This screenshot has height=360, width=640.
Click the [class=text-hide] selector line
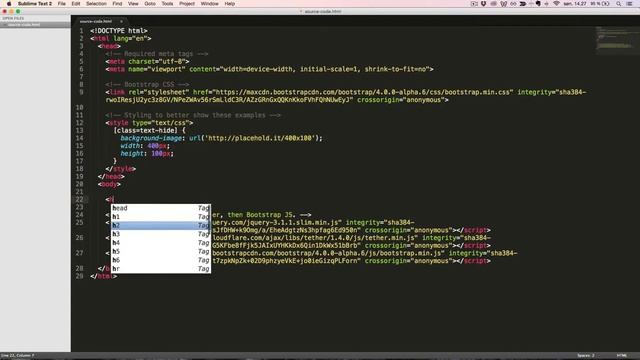[x=149, y=131]
